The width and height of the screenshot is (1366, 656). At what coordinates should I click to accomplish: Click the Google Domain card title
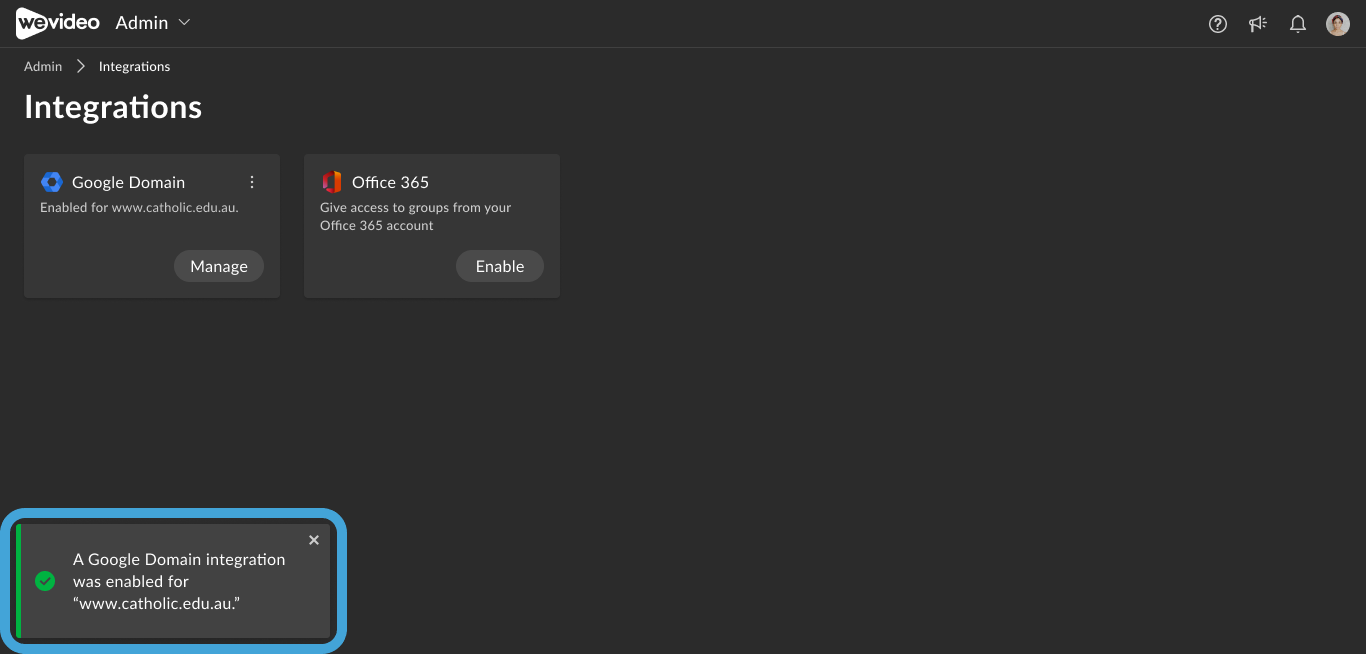128,182
